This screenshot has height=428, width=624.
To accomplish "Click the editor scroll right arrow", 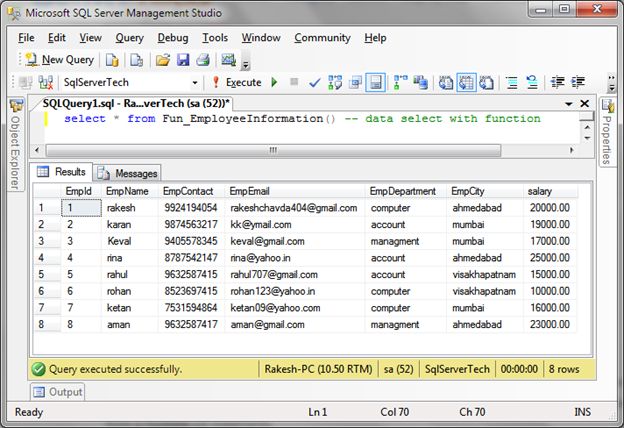I will click(572, 150).
